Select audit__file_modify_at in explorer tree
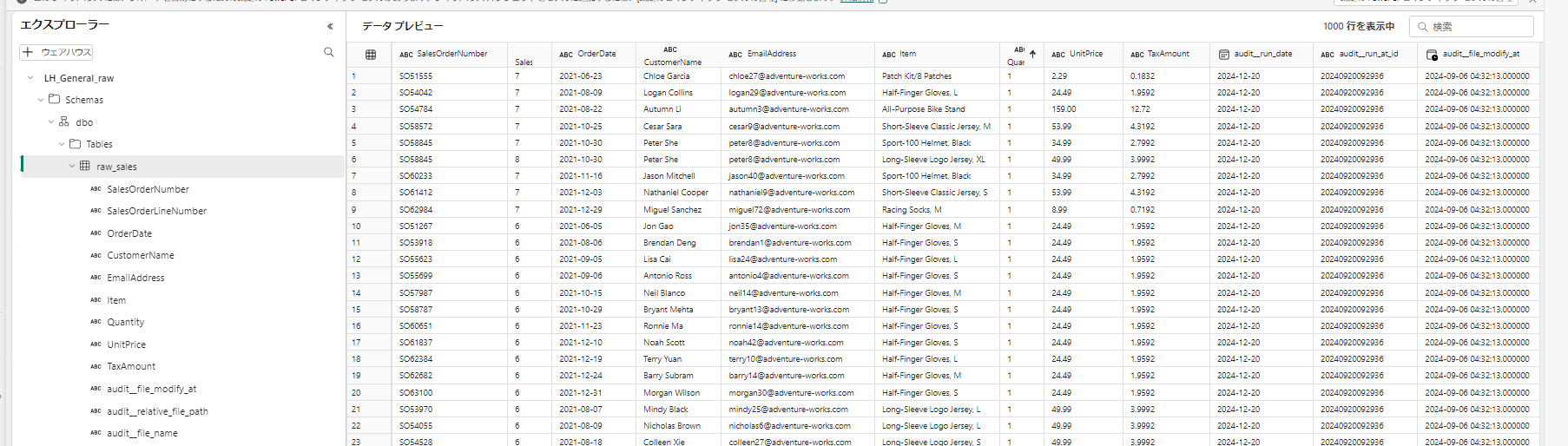The width and height of the screenshot is (1568, 446). (152, 389)
